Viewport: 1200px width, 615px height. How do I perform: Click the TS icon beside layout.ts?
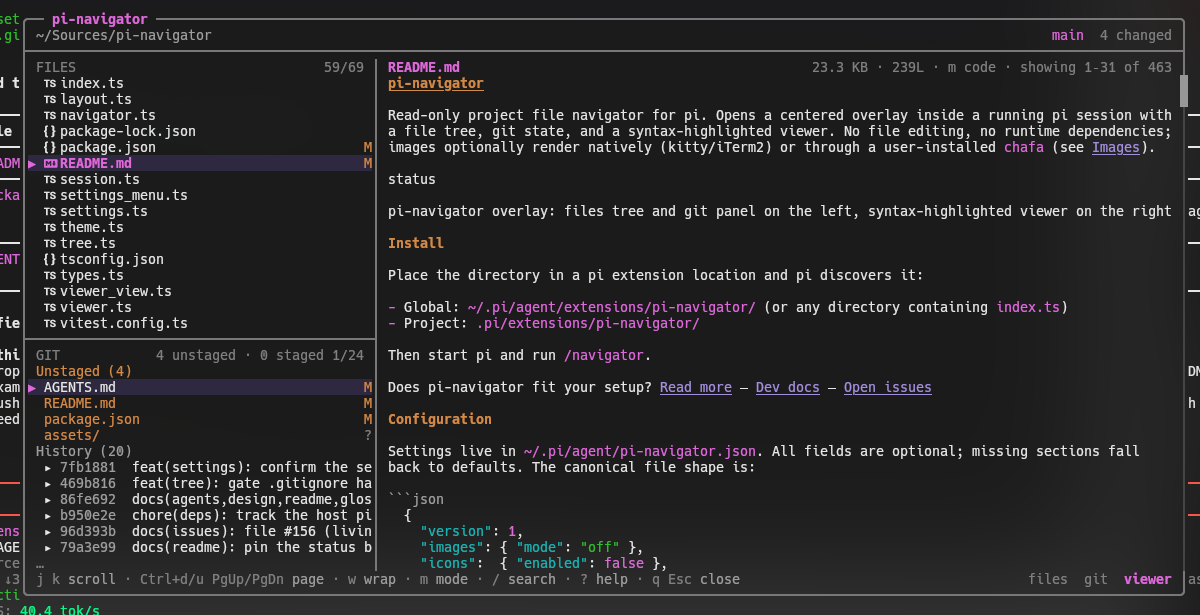pyautogui.click(x=50, y=100)
